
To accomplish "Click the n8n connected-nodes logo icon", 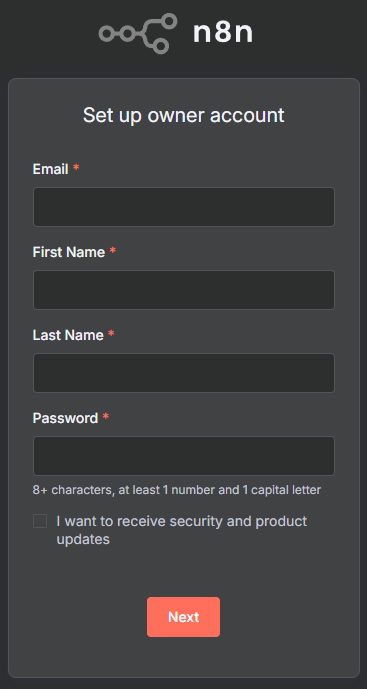I will [x=138, y=33].
